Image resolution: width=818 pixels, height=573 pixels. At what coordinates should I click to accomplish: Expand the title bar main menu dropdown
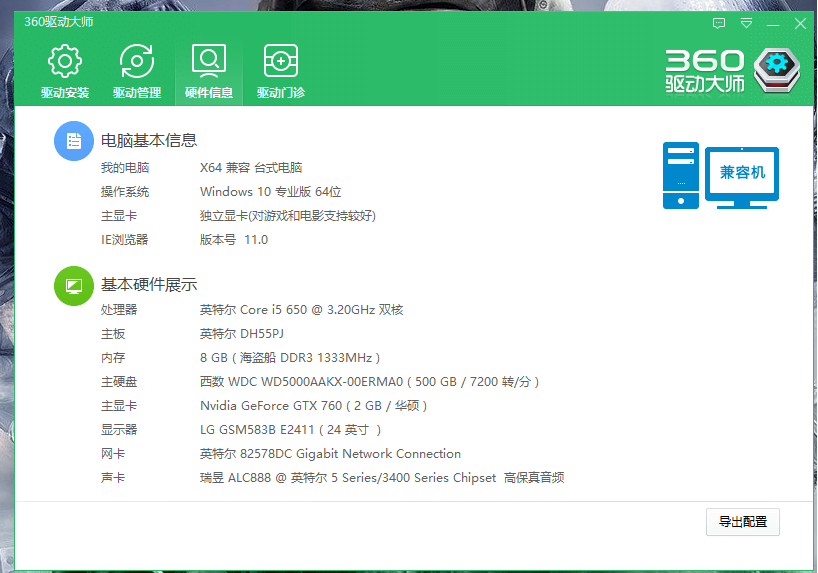click(746, 23)
